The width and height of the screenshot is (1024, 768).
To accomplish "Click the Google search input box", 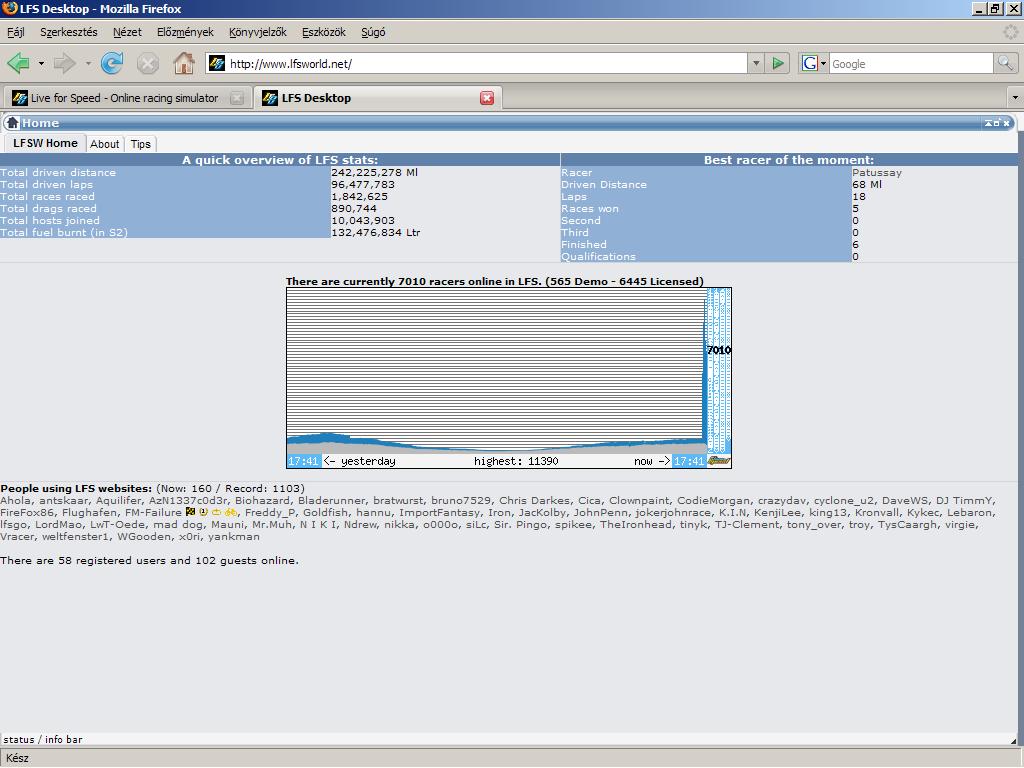I will tap(910, 63).
